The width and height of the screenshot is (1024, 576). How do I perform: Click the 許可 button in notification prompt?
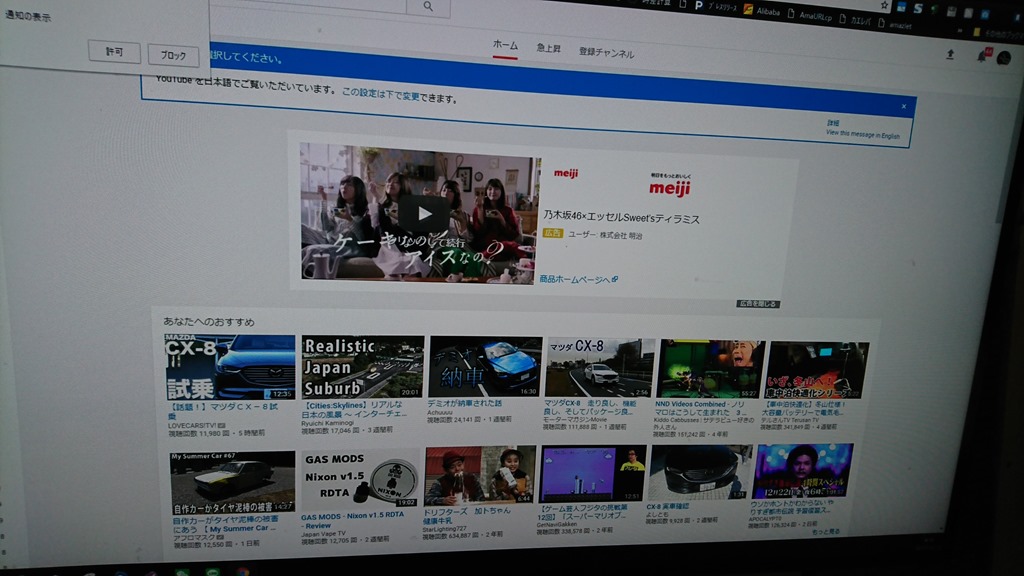coord(114,52)
